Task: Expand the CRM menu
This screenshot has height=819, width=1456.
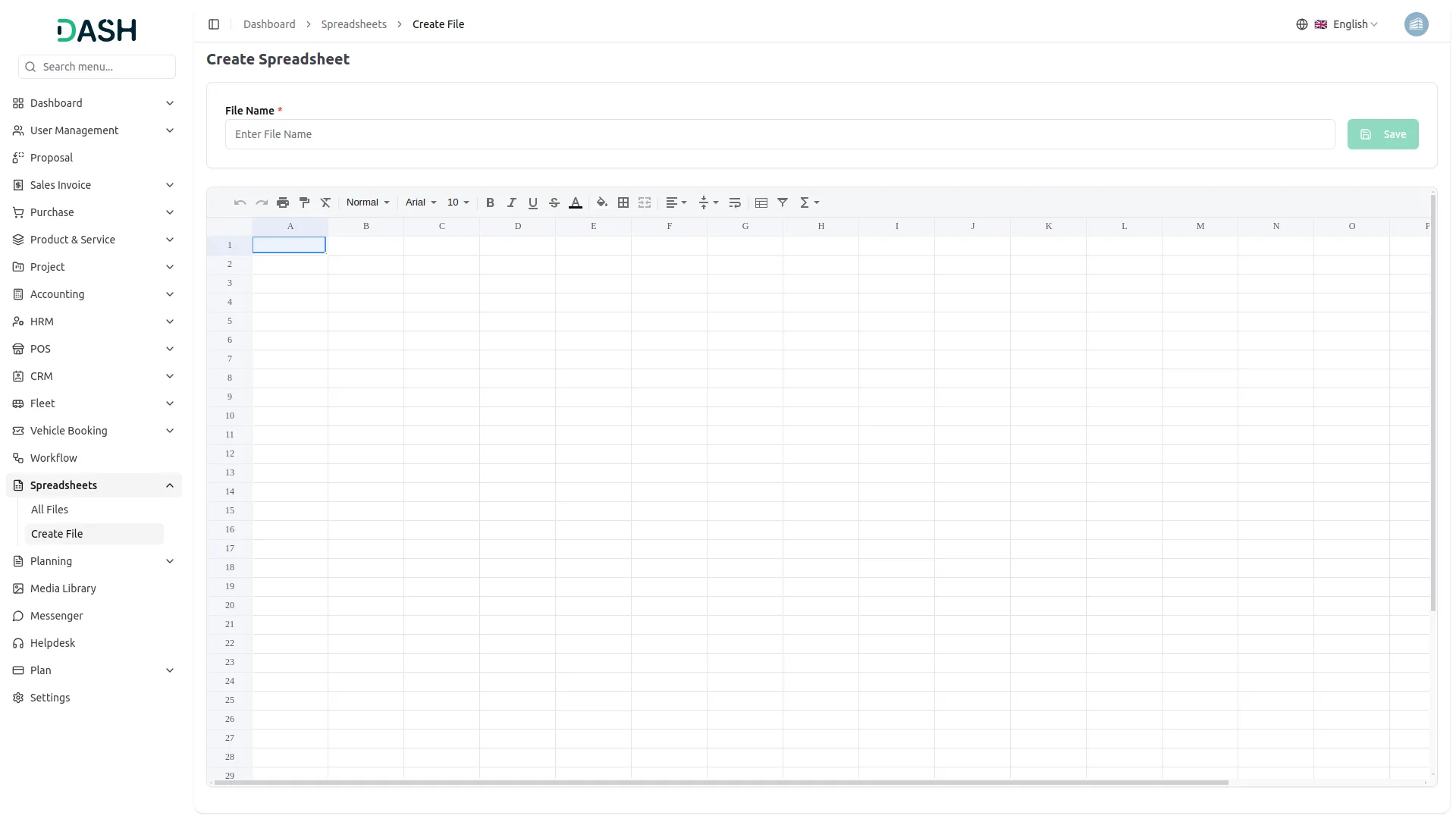Action: 94,376
